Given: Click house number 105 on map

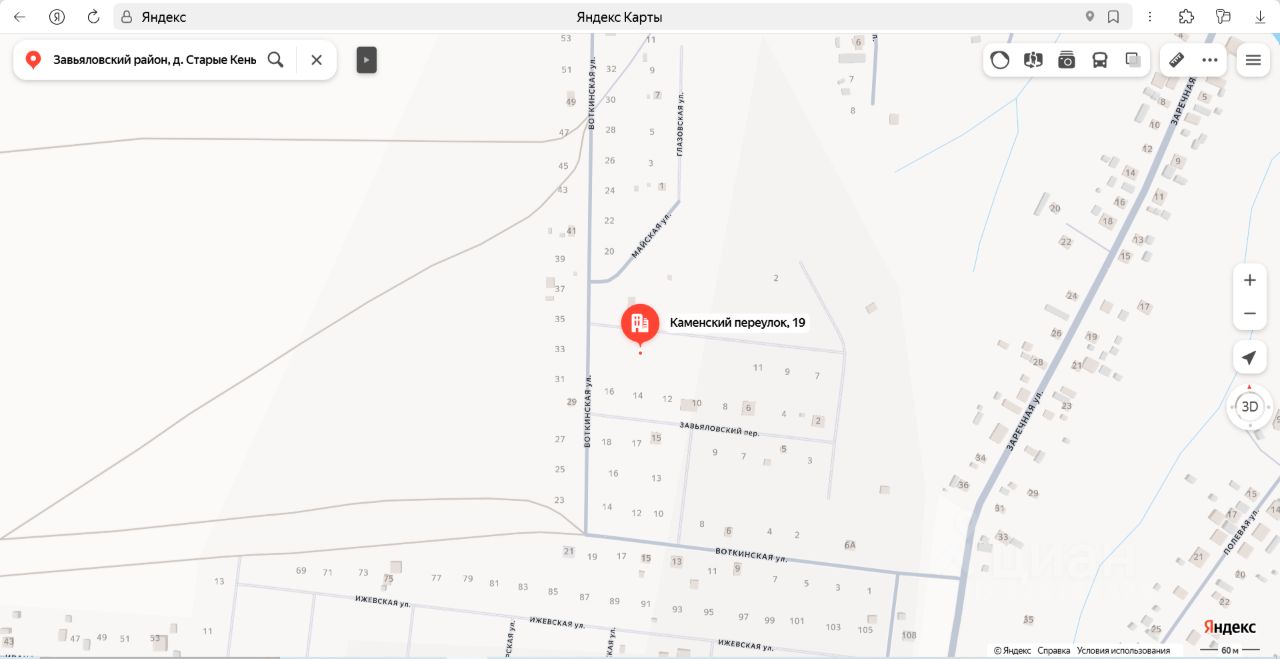Looking at the screenshot, I should [865, 629].
